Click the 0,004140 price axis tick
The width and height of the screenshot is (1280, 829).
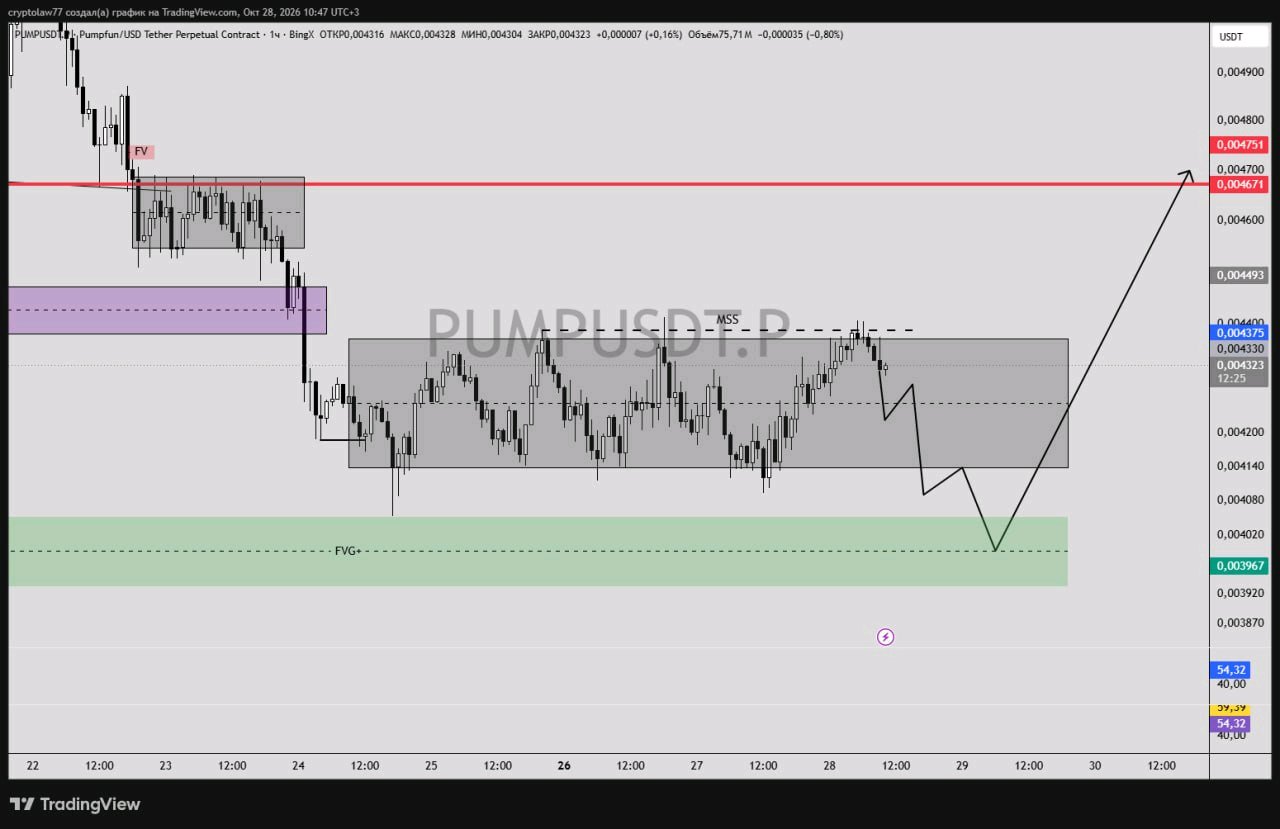tap(1240, 466)
